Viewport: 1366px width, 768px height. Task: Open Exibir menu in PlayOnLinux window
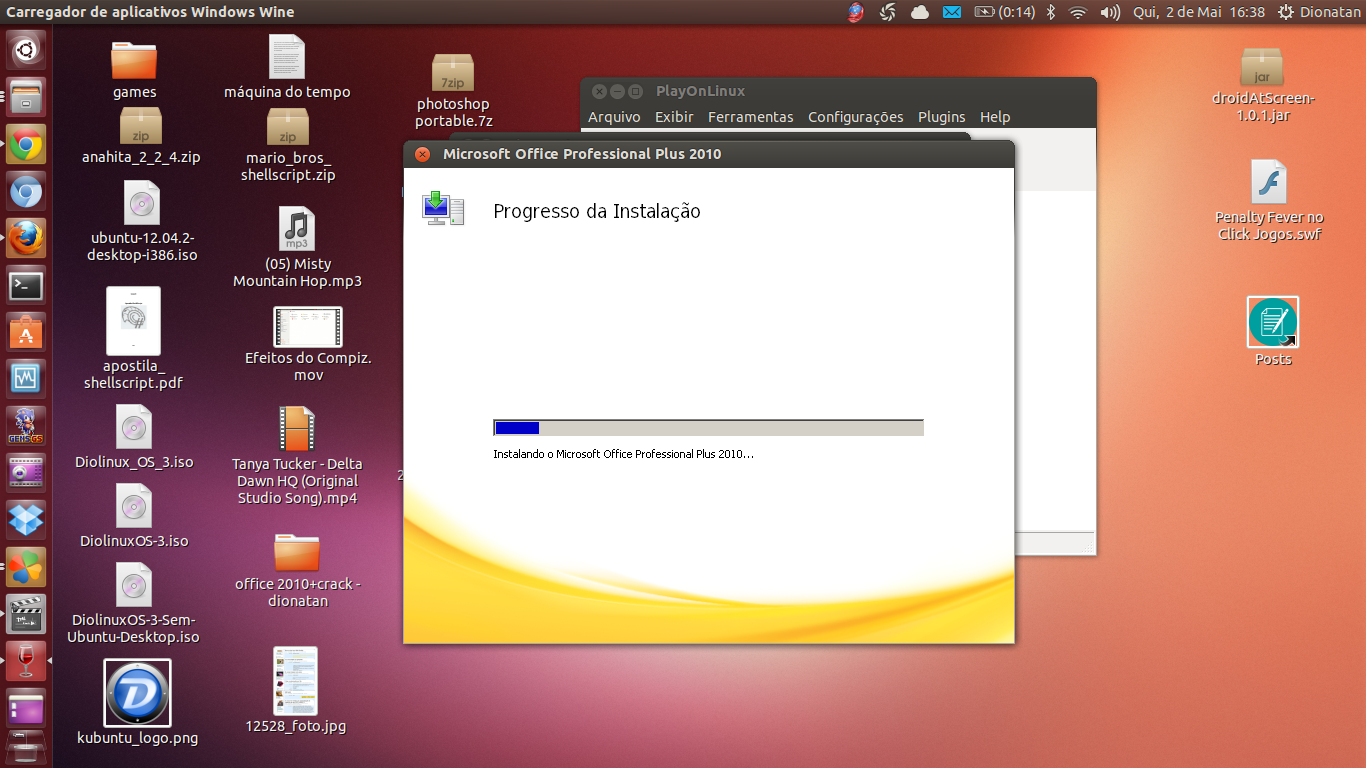coord(674,117)
